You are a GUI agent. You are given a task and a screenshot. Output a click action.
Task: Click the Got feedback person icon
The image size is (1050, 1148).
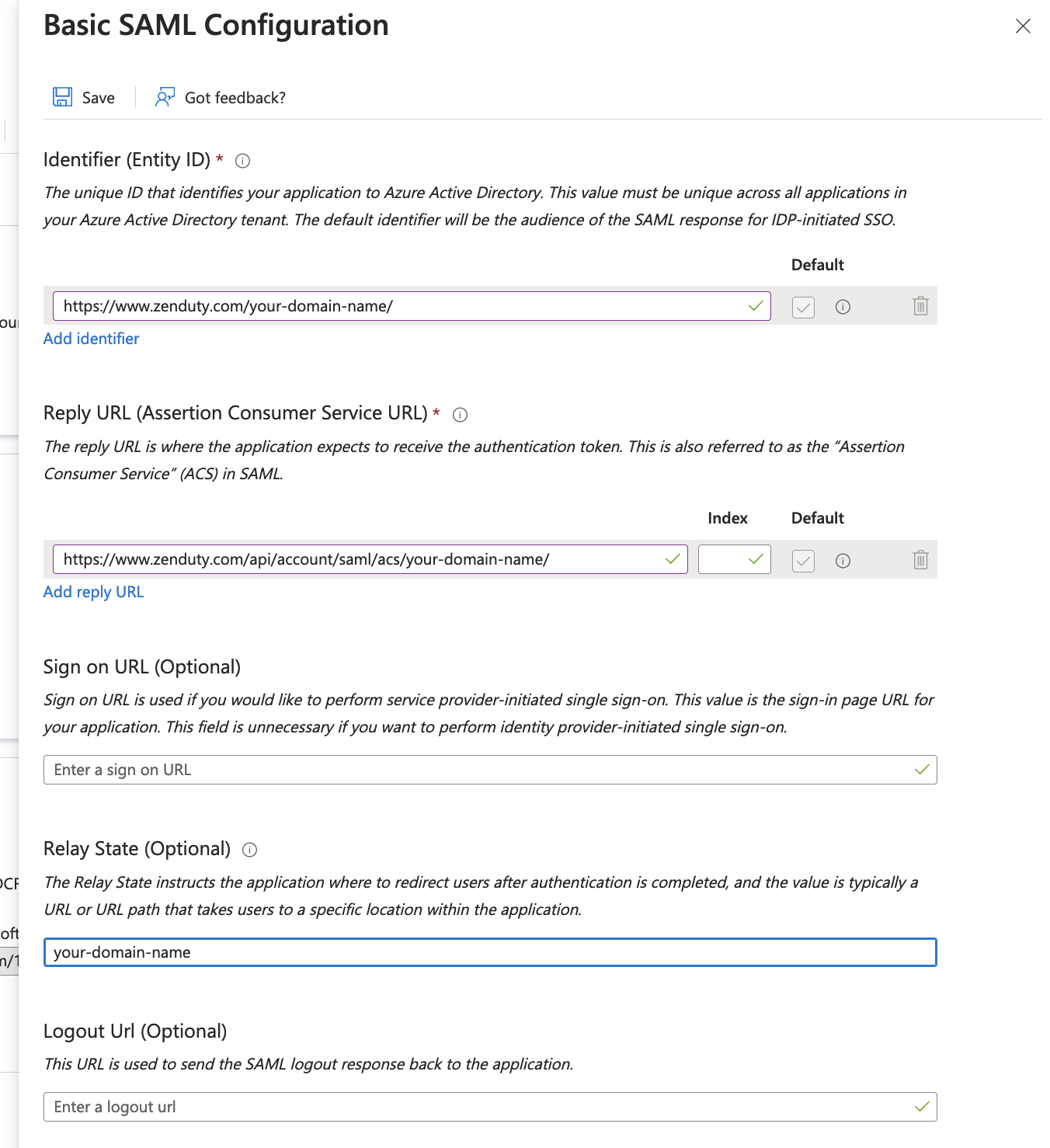[165, 97]
